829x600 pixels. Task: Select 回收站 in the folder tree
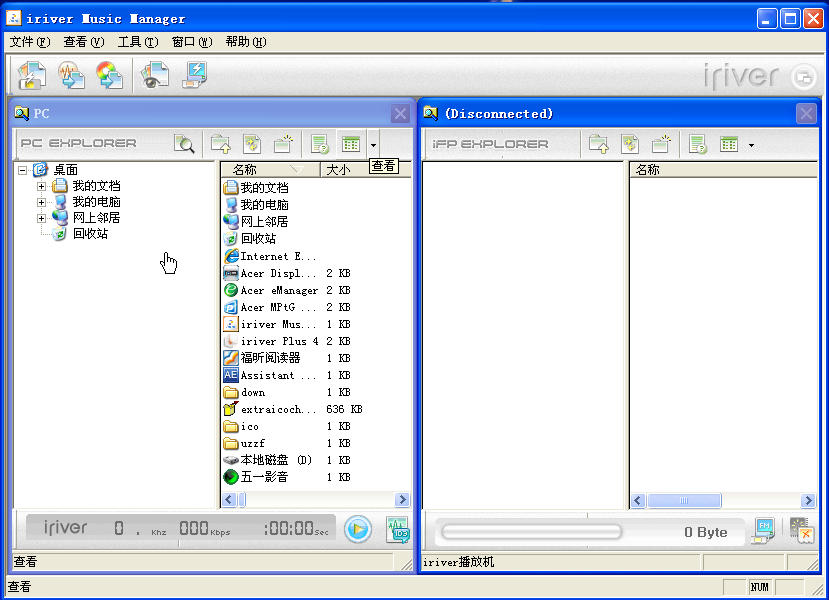click(90, 234)
